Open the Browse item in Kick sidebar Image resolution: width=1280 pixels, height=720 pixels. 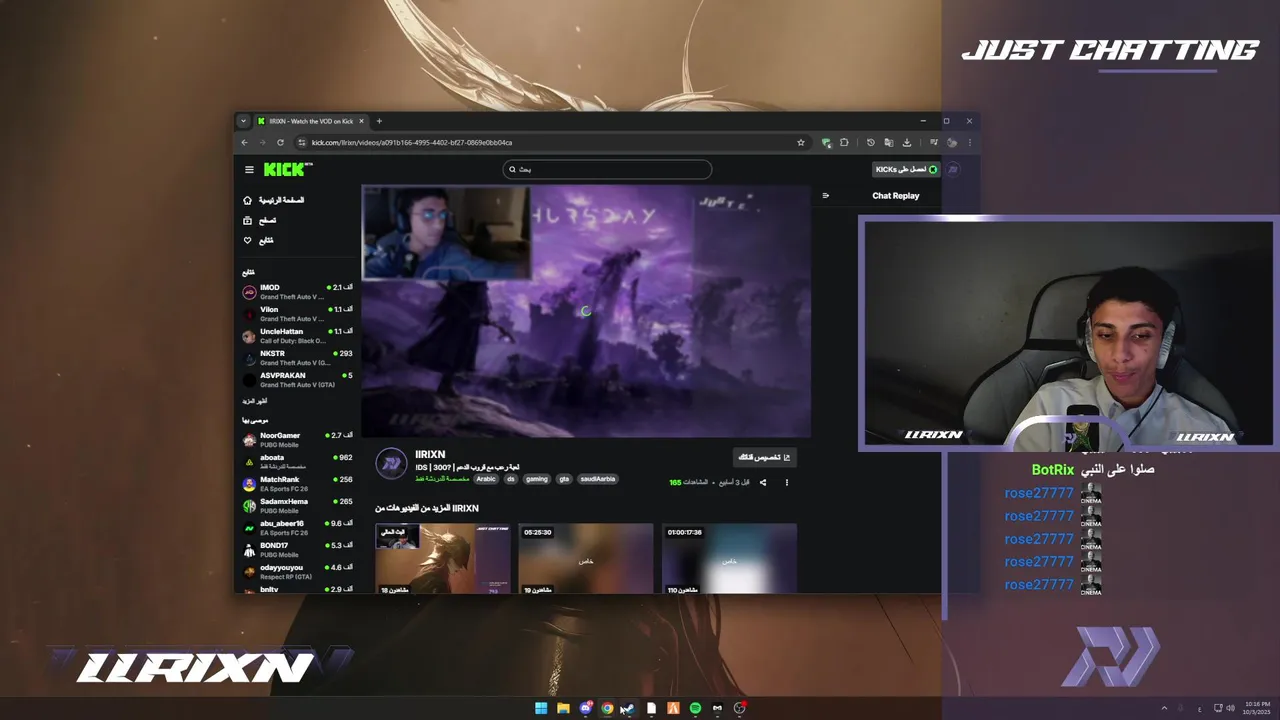tap(260, 220)
